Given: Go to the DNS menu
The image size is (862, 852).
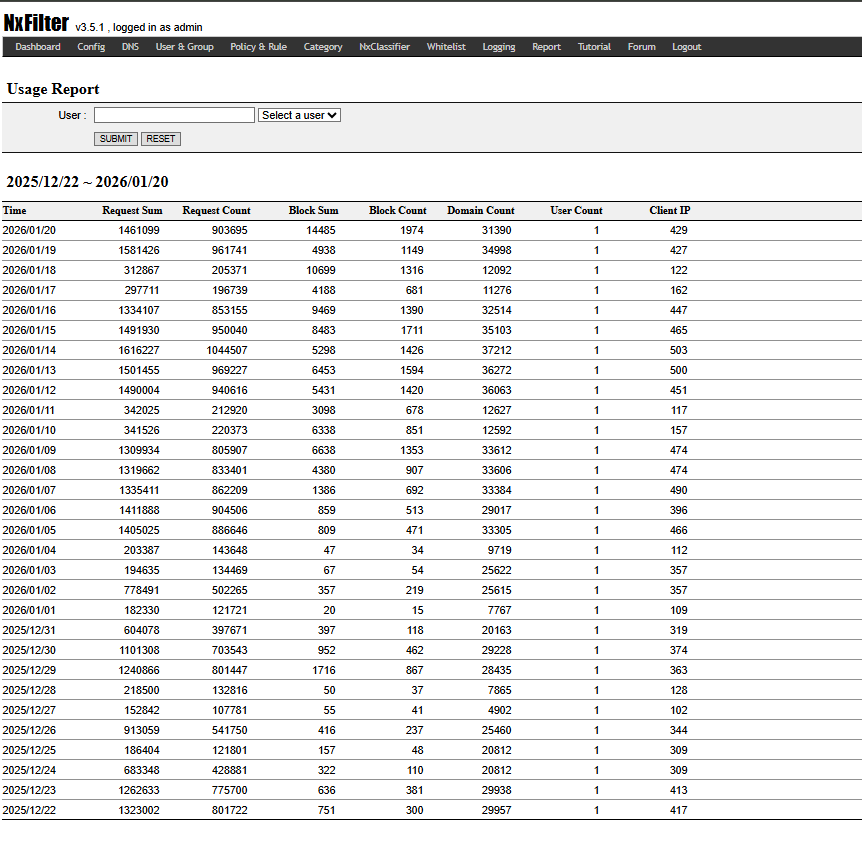Looking at the screenshot, I should tap(130, 47).
